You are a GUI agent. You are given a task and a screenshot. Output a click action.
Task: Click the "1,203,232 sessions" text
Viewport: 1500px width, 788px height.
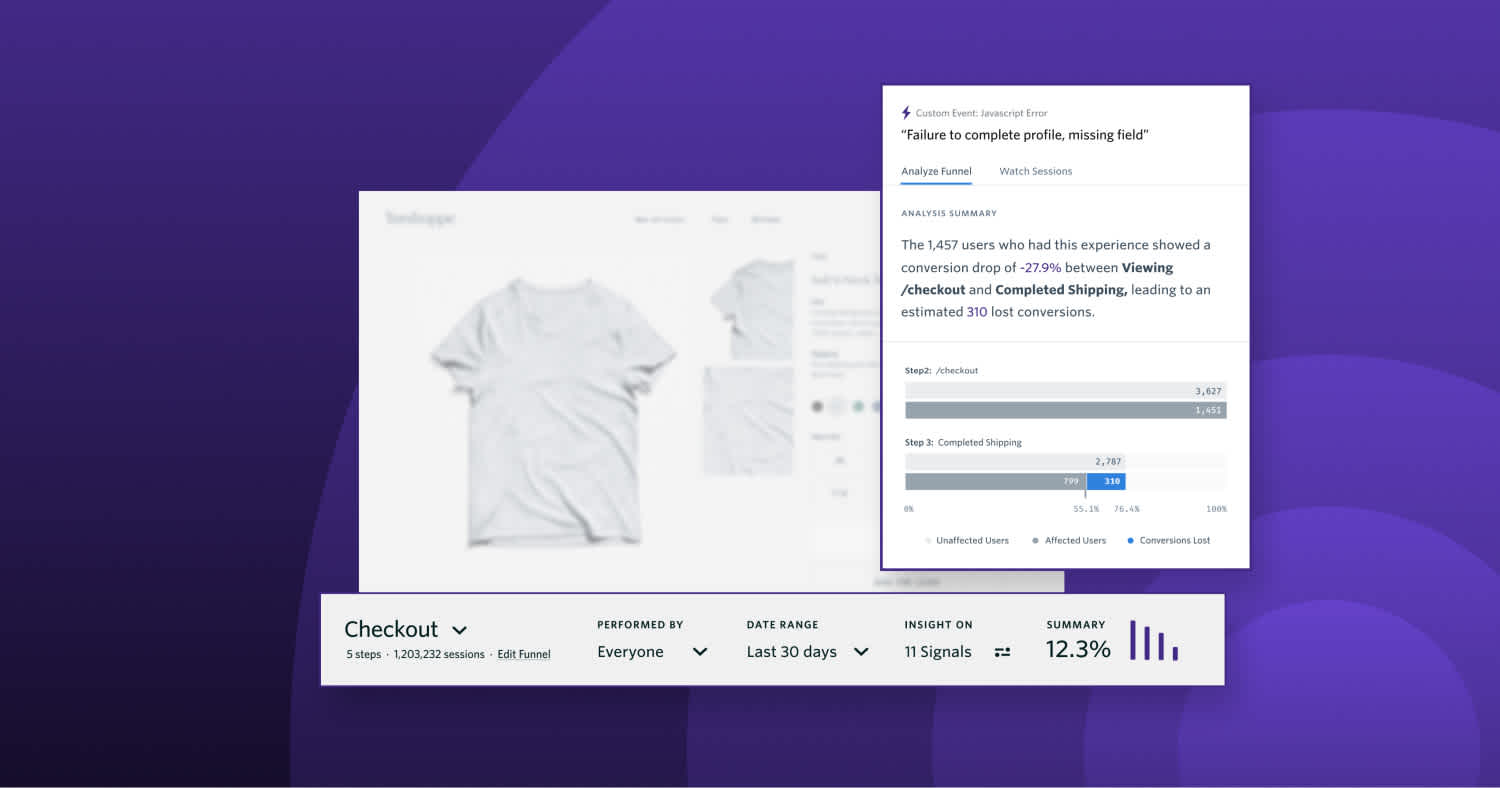click(x=439, y=654)
